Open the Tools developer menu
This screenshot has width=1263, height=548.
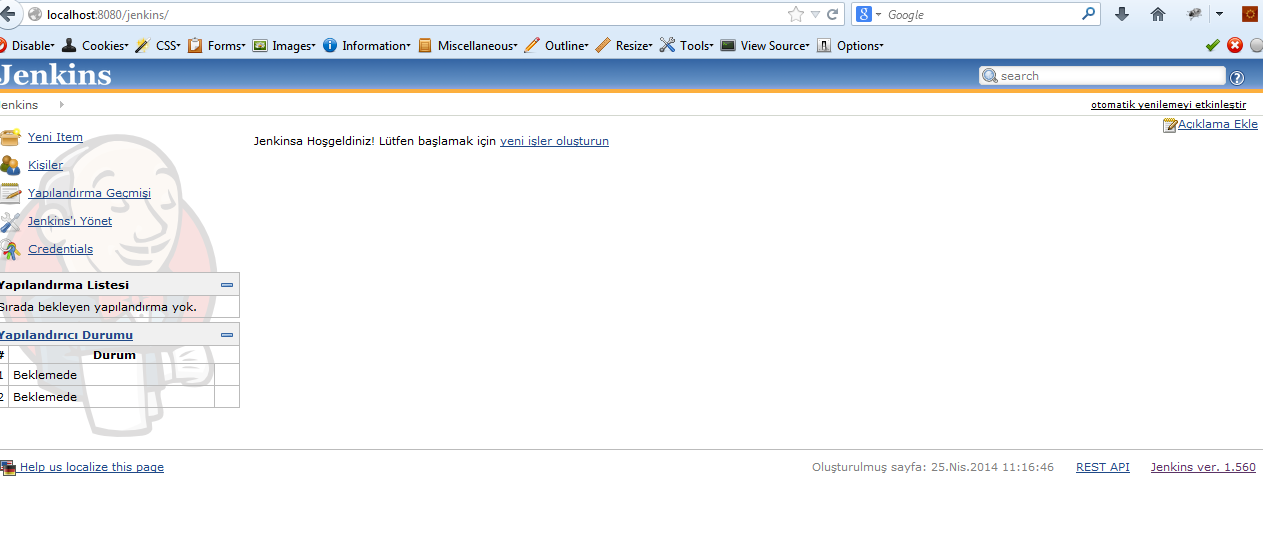coord(687,45)
